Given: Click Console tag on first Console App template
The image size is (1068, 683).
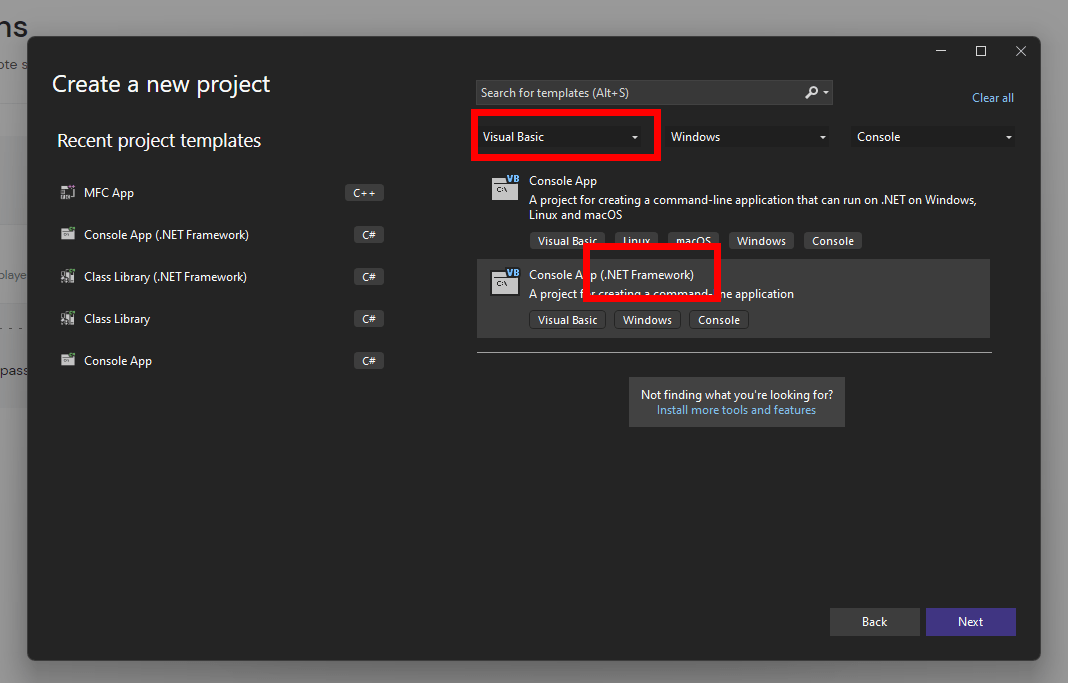Looking at the screenshot, I should (x=832, y=241).
